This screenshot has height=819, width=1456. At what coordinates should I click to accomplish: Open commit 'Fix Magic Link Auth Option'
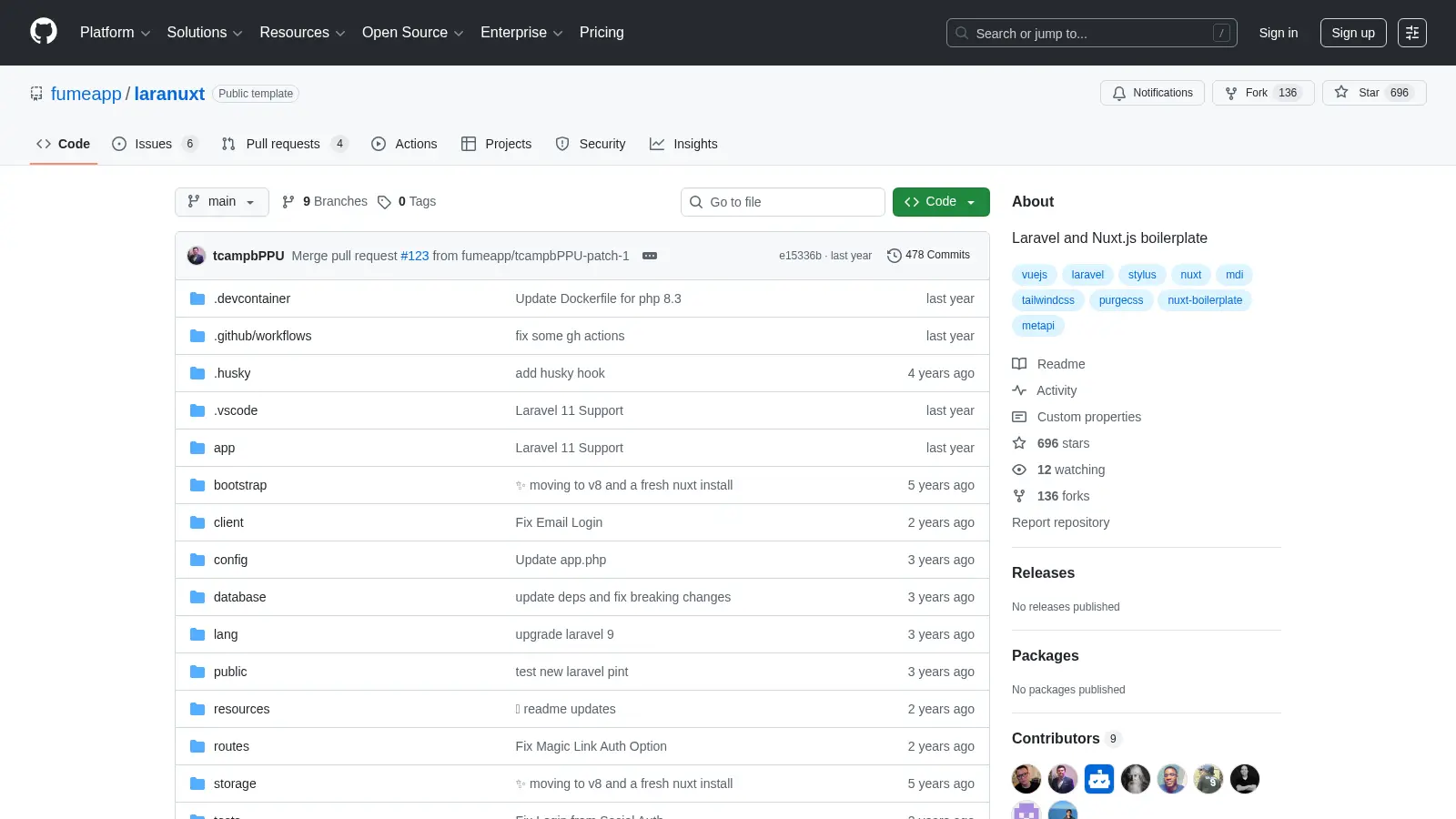tap(591, 746)
